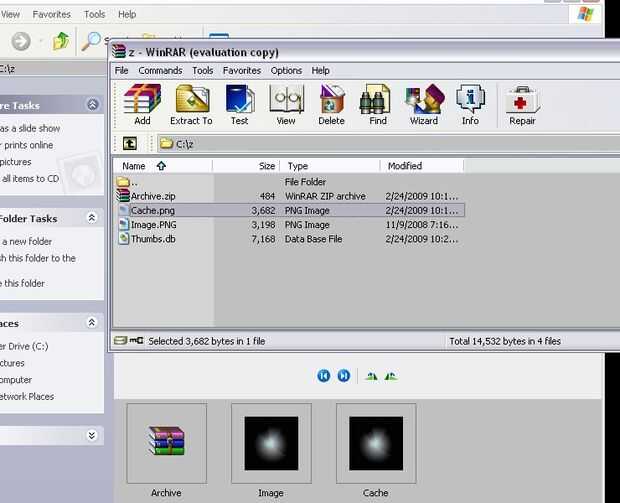Screen dimensions: 620x503
Task: Collapse the Other Places panel
Action: [92, 323]
